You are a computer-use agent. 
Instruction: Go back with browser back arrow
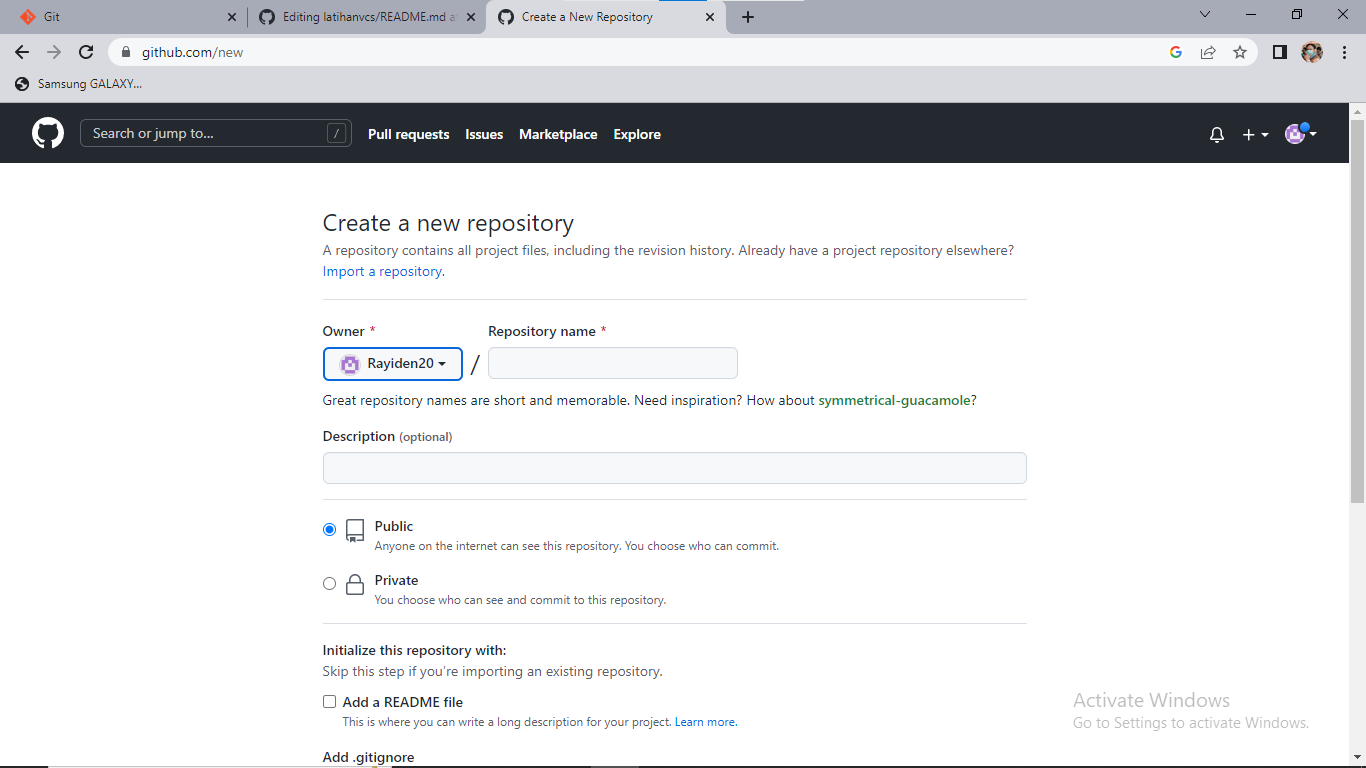[22, 52]
